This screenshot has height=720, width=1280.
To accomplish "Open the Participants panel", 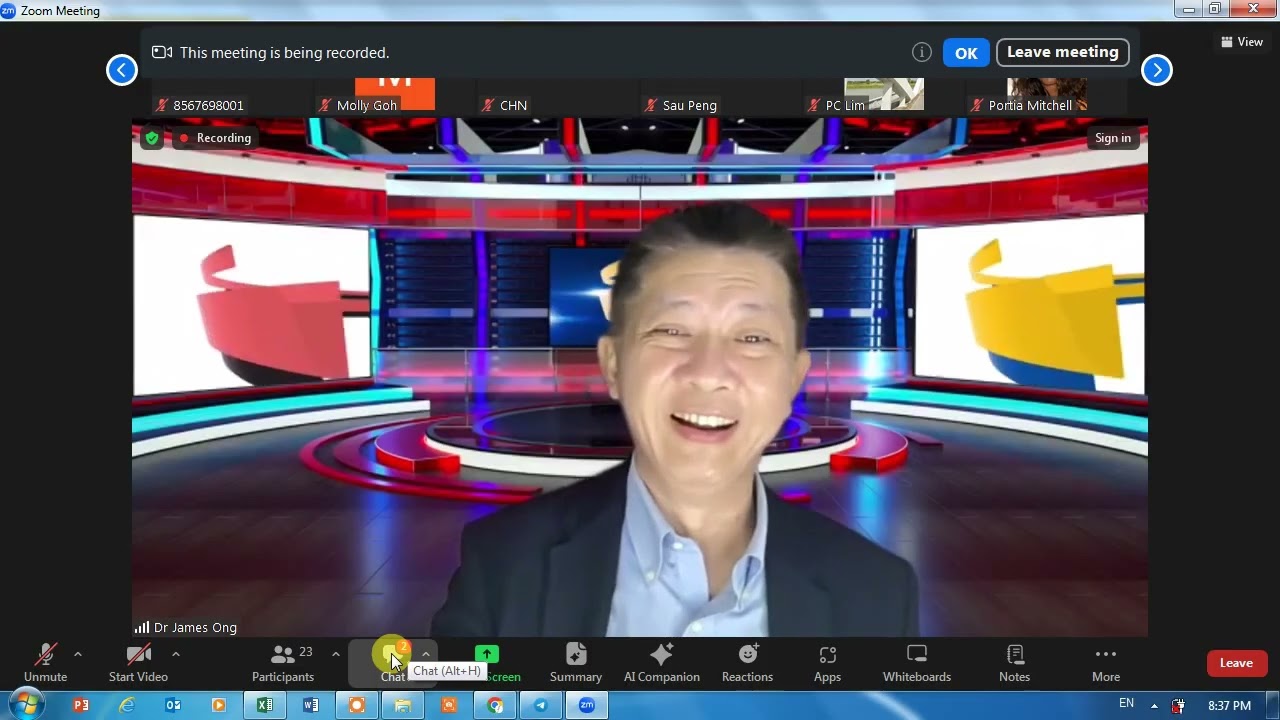I will tap(283, 663).
